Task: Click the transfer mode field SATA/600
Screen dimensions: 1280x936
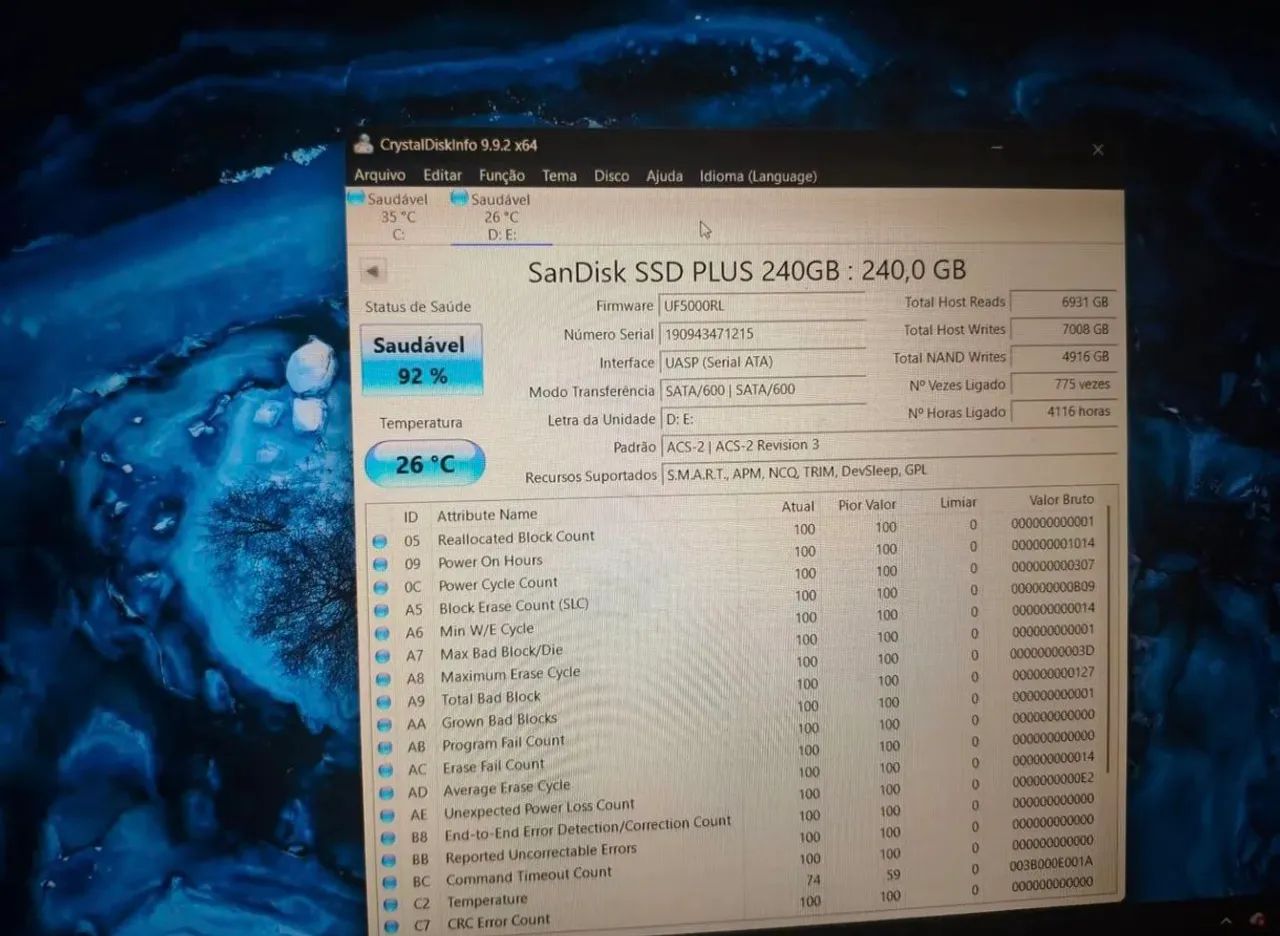Action: [762, 389]
